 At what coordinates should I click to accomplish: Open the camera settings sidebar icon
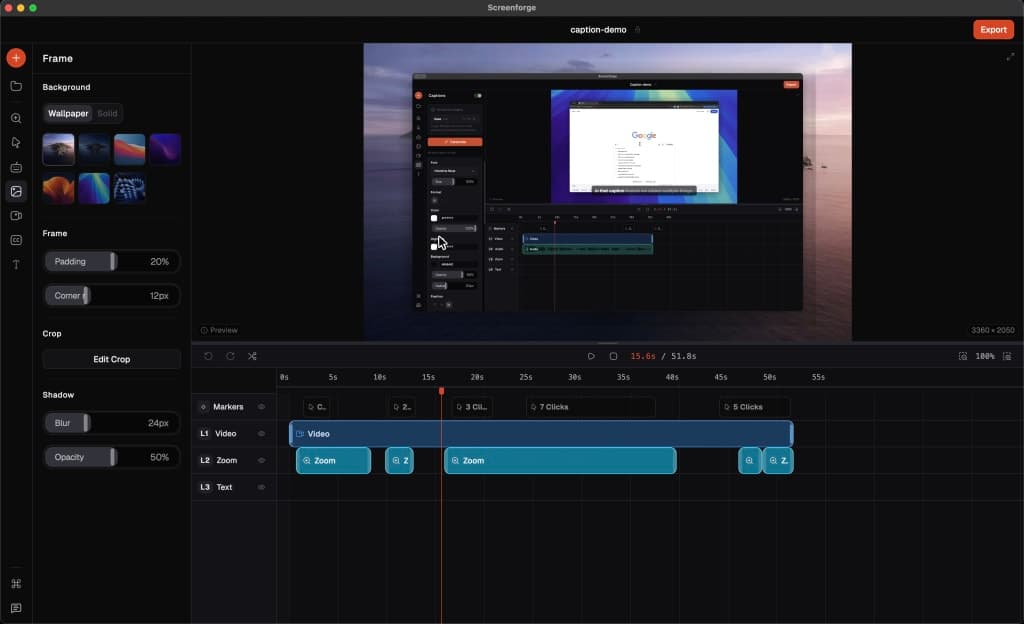16,215
